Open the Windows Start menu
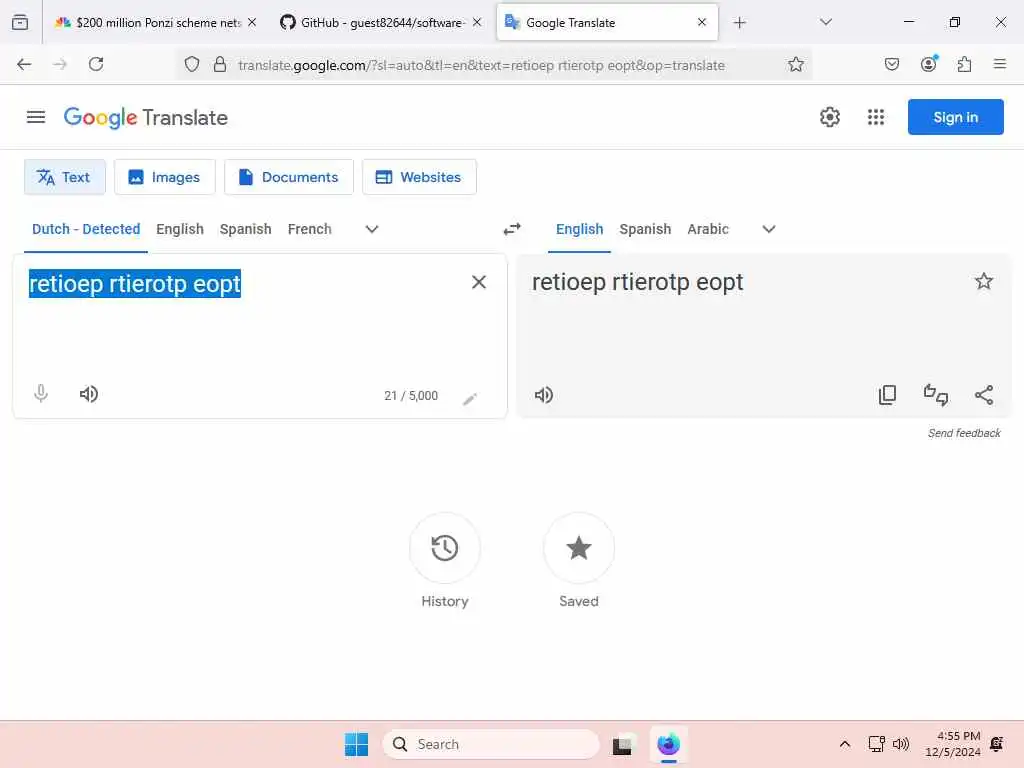 pos(357,744)
